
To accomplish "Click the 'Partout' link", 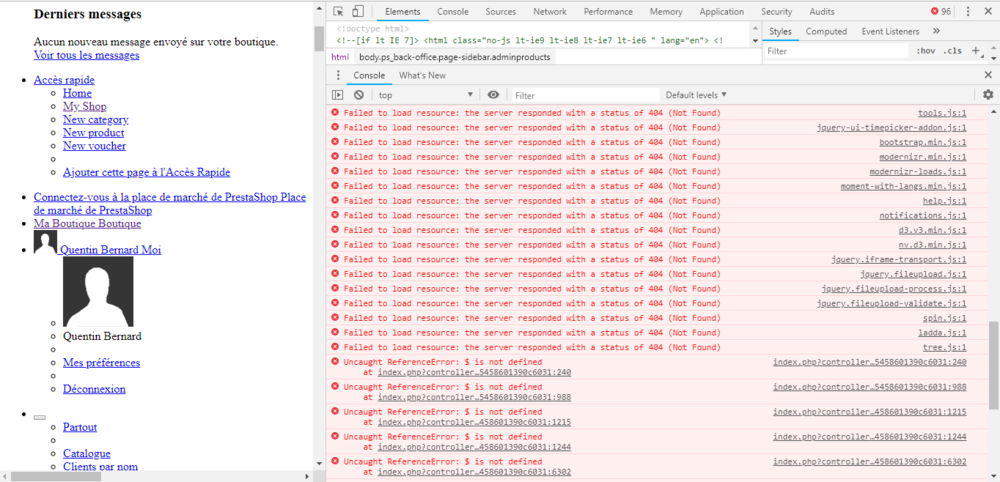I will click(x=80, y=427).
